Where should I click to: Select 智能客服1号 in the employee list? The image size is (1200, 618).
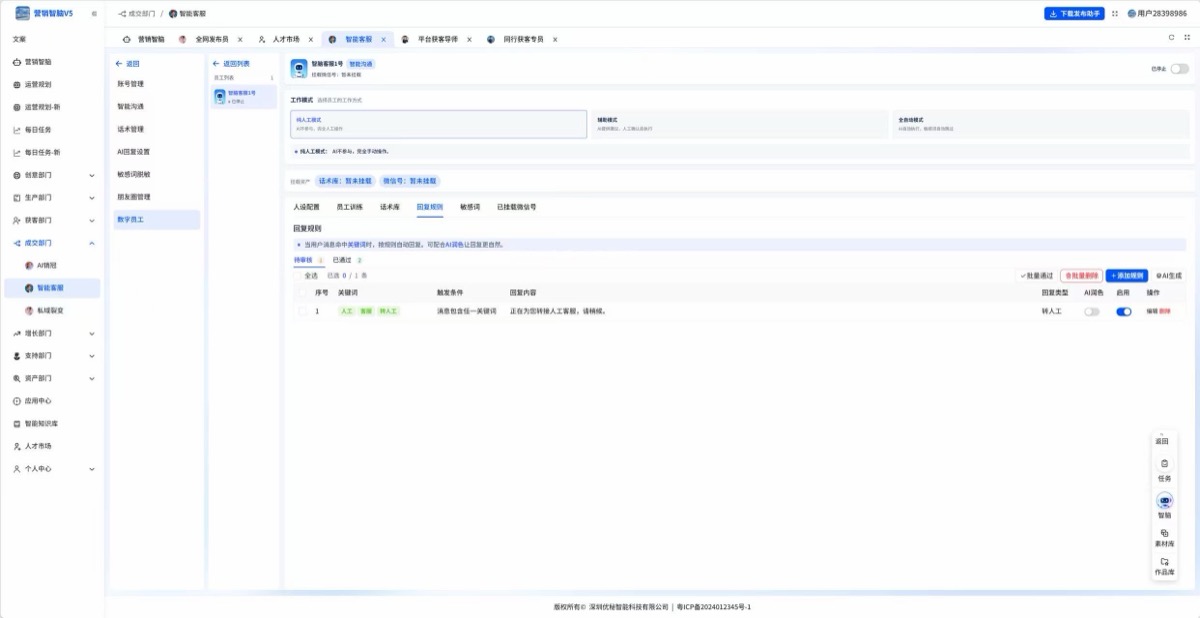[244, 96]
